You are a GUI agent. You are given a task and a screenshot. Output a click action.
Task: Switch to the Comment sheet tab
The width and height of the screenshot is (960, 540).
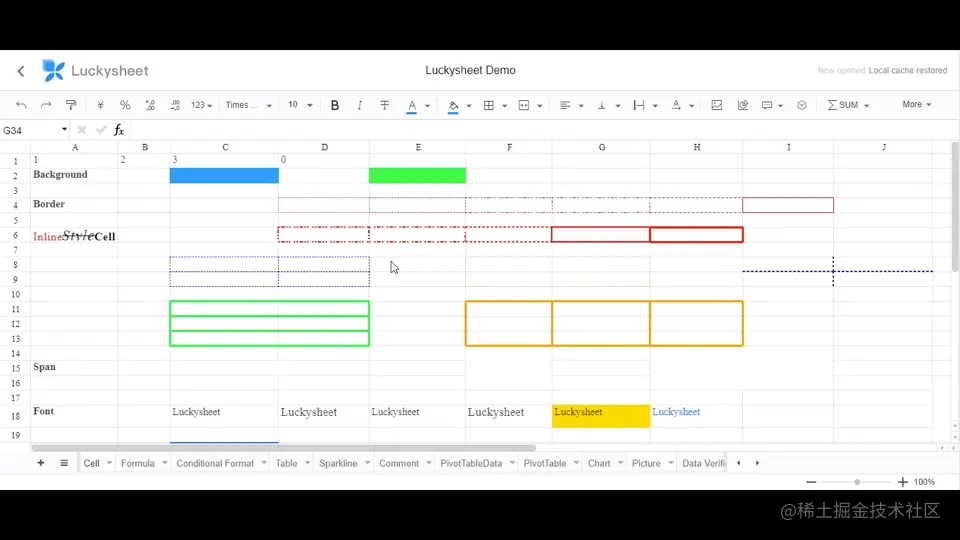[399, 463]
